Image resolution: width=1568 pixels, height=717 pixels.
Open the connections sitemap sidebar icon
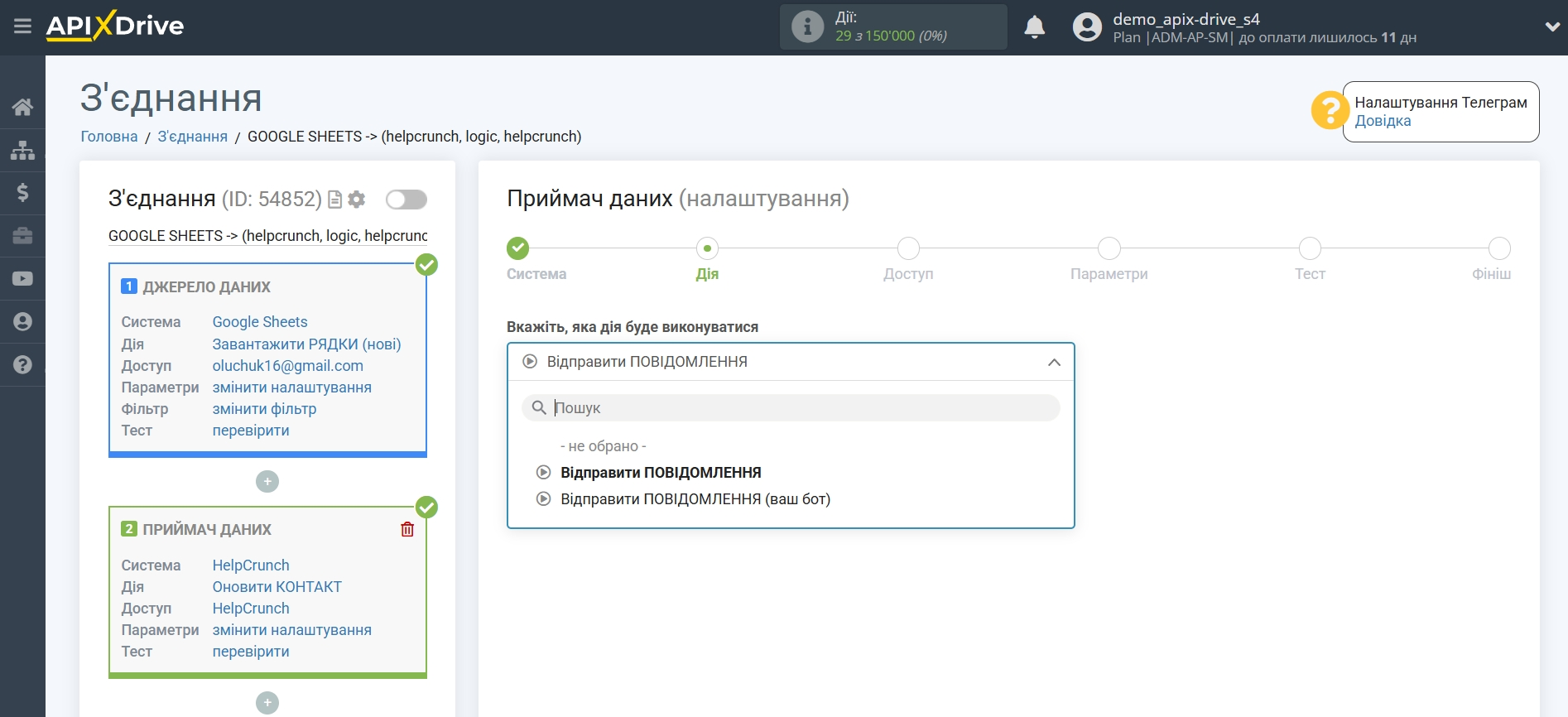22,150
